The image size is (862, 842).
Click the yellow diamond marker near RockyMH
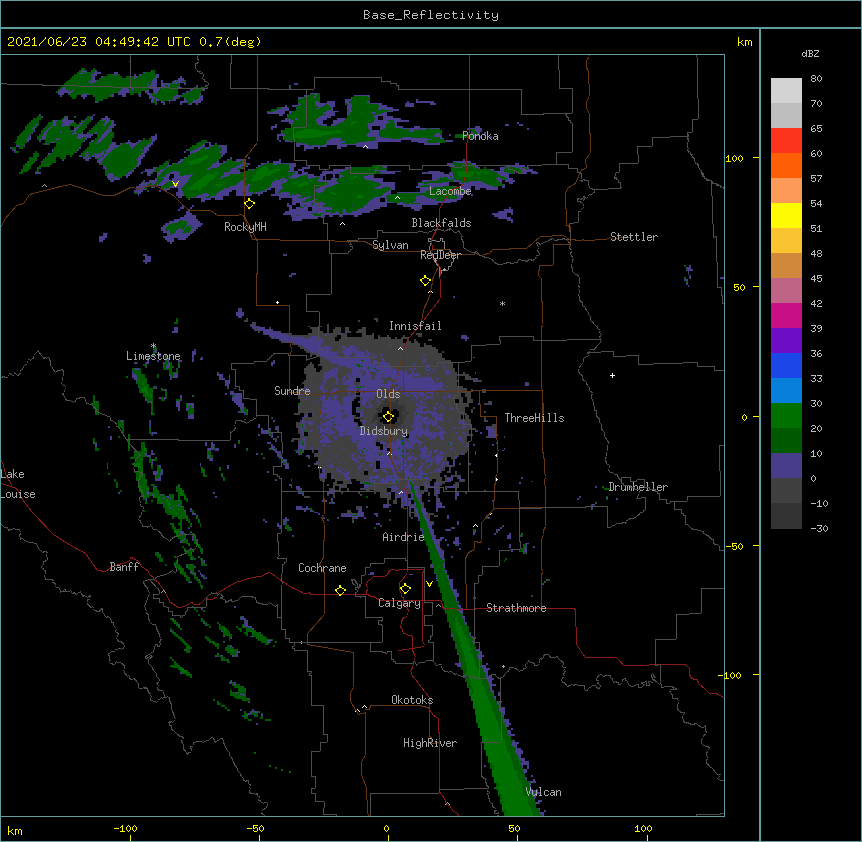tap(249, 204)
